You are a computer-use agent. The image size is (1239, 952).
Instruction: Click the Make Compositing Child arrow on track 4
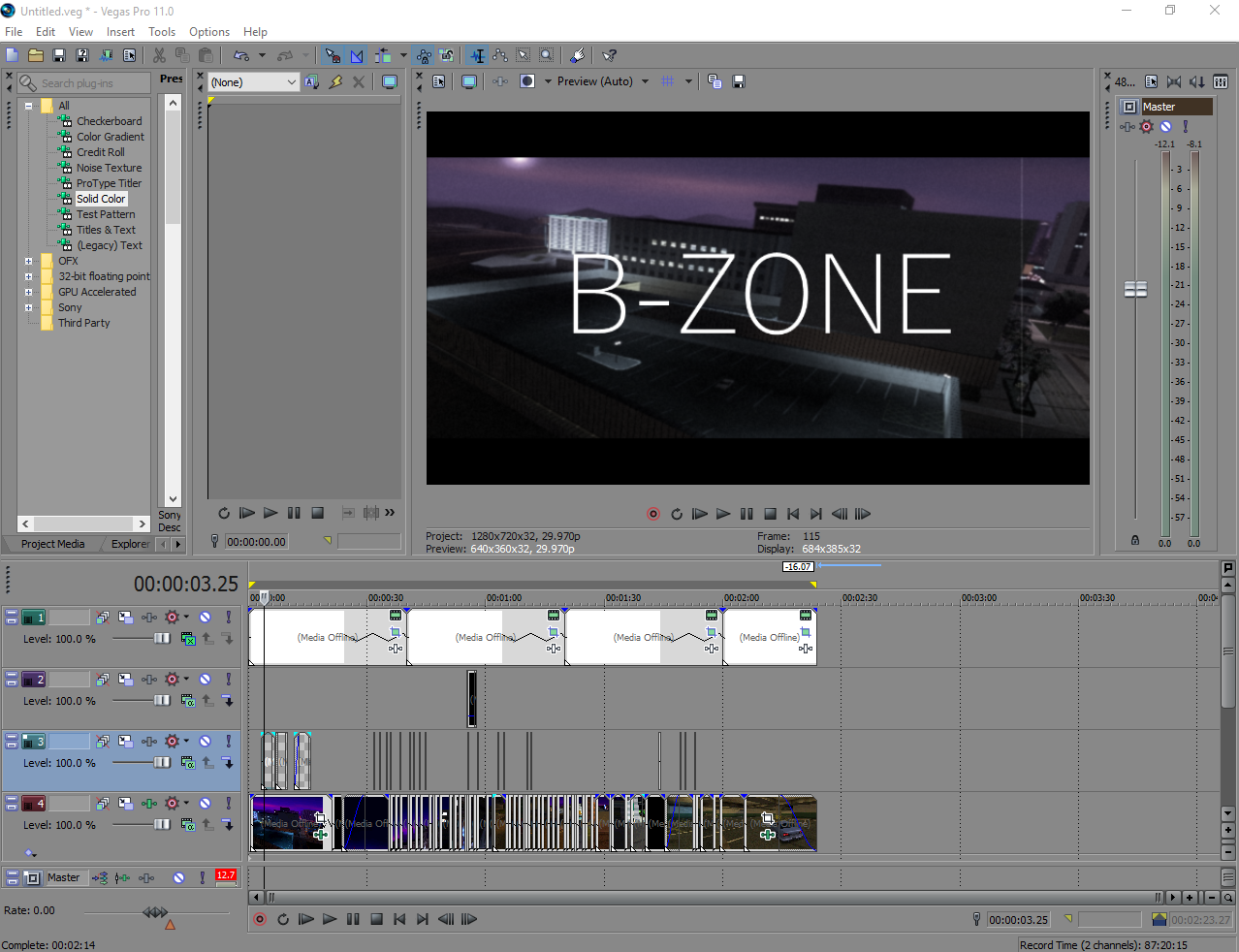(228, 825)
